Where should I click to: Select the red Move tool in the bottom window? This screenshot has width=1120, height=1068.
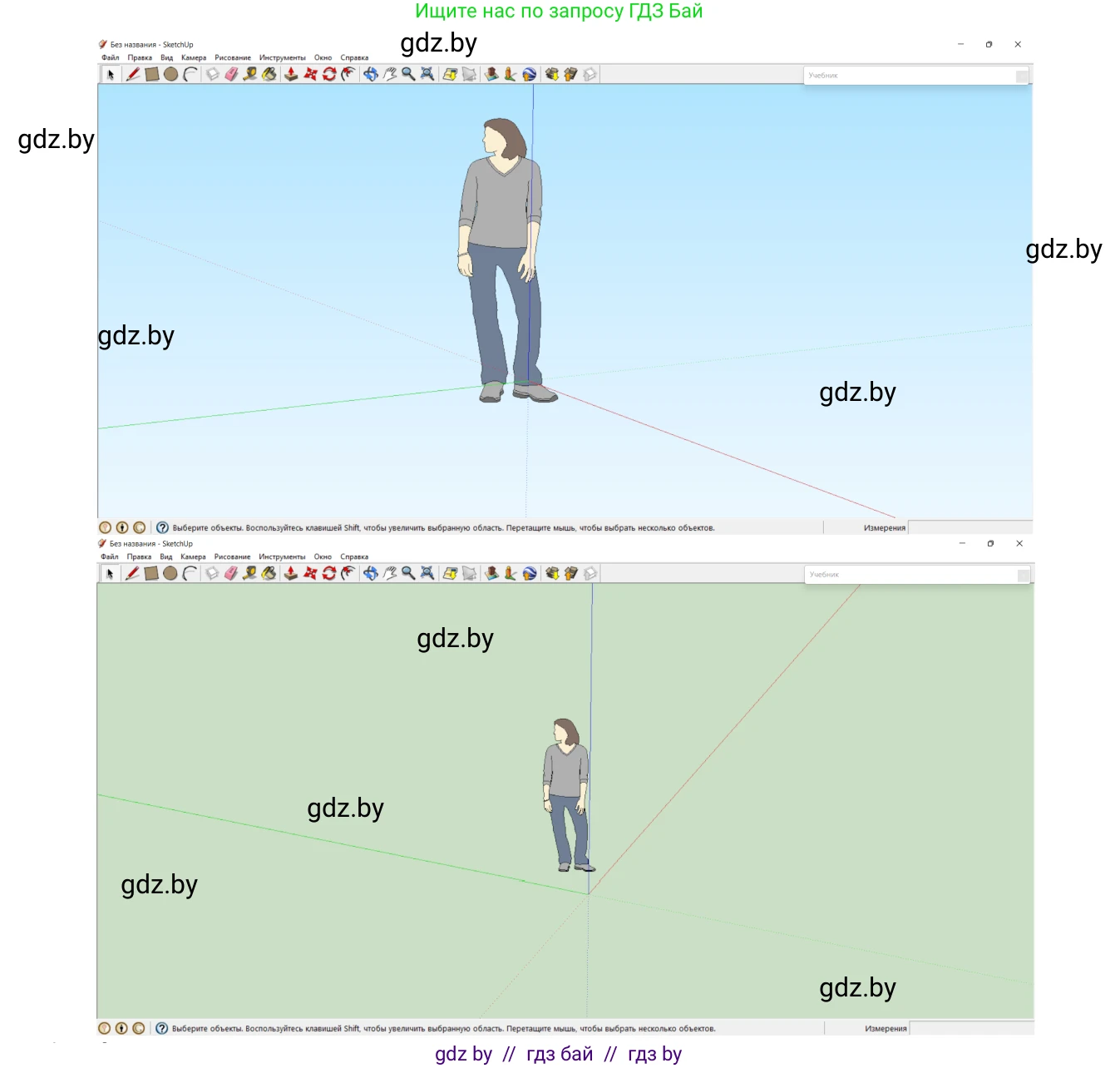click(x=310, y=573)
